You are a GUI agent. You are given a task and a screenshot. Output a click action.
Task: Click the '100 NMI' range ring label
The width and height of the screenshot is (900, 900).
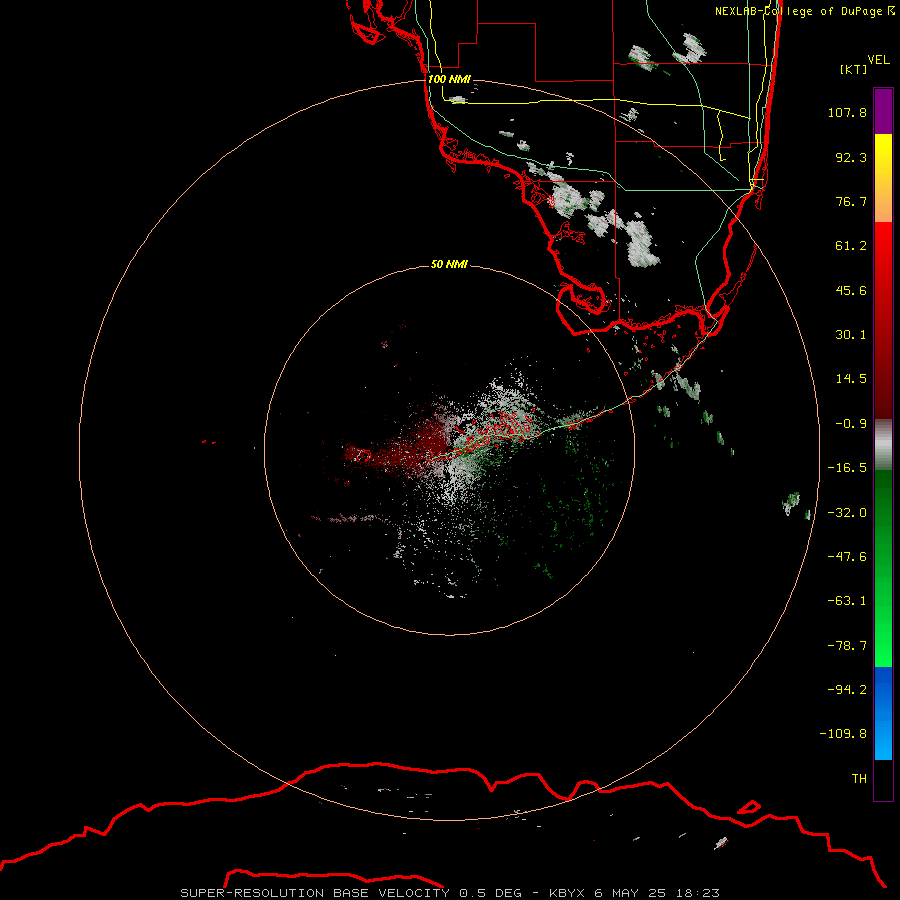point(449,79)
